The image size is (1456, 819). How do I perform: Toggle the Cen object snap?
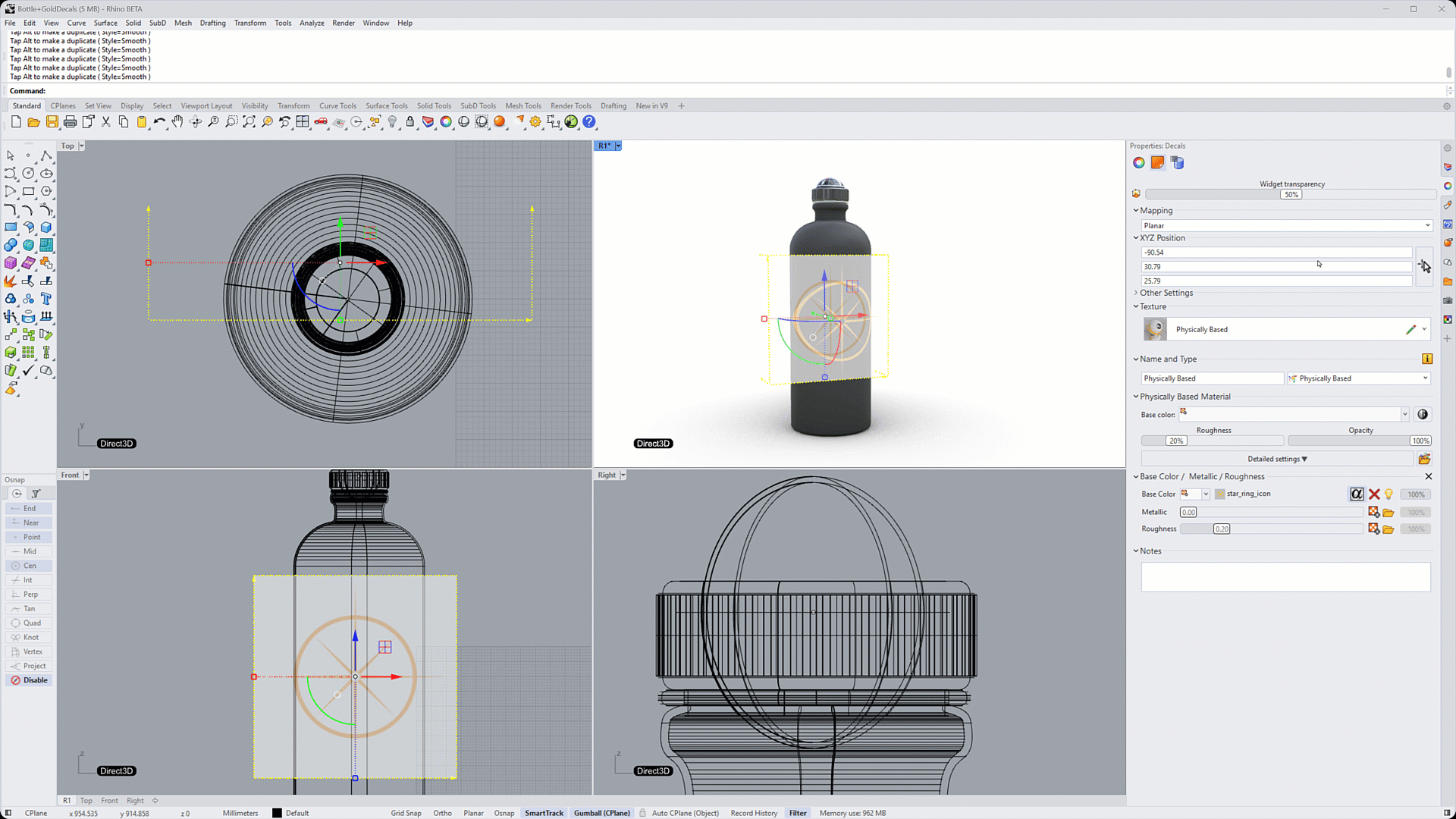[30, 566]
